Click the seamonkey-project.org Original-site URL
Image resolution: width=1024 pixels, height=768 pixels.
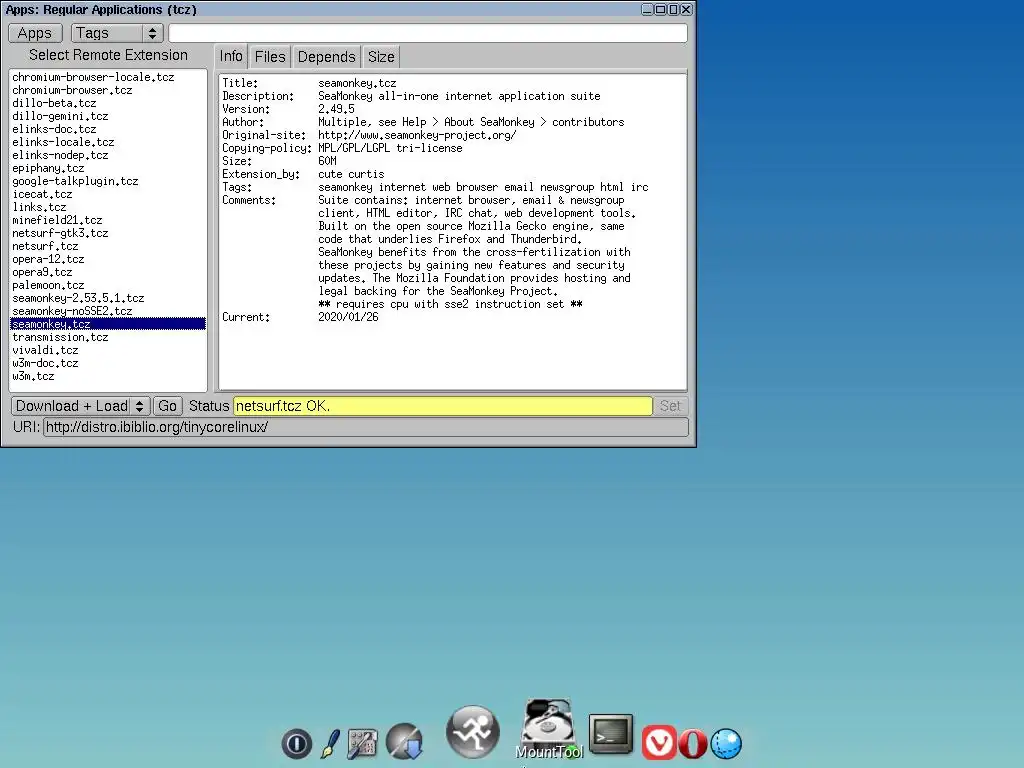click(417, 135)
